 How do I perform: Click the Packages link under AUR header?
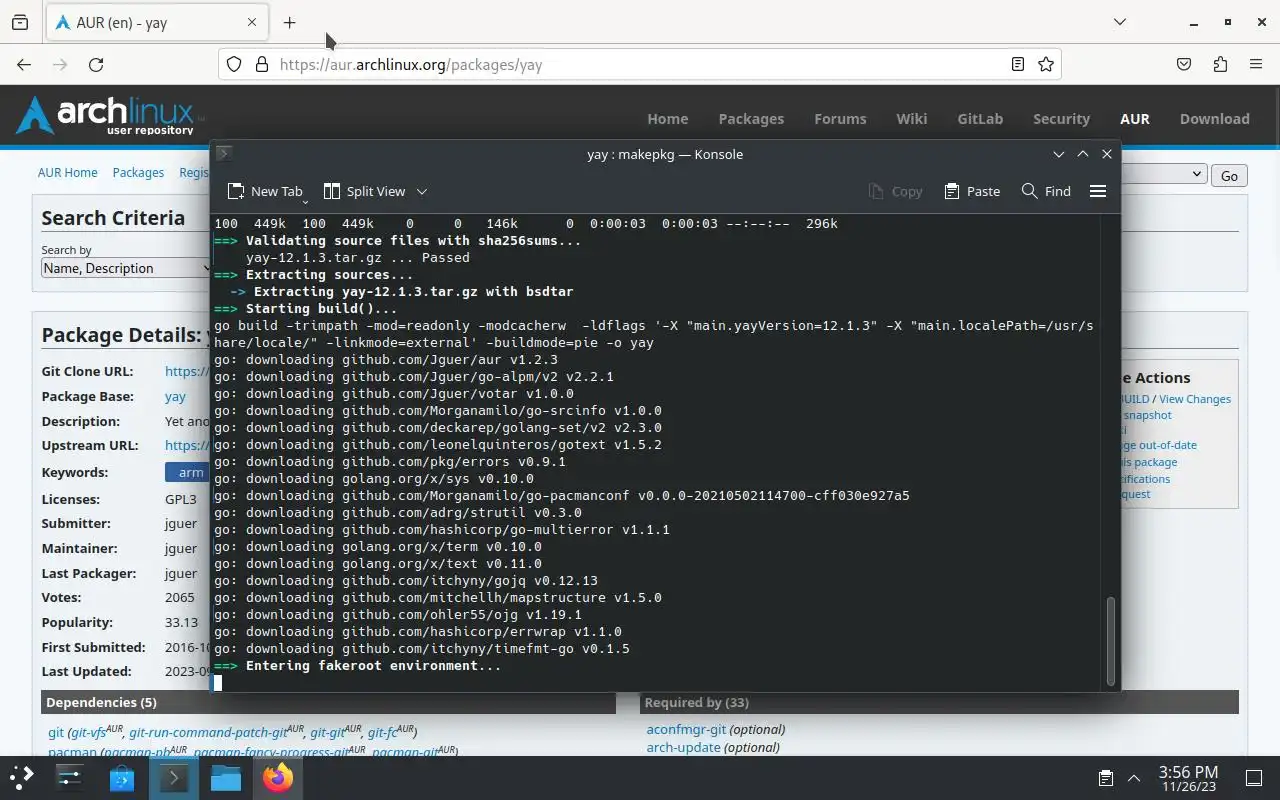coord(138,172)
